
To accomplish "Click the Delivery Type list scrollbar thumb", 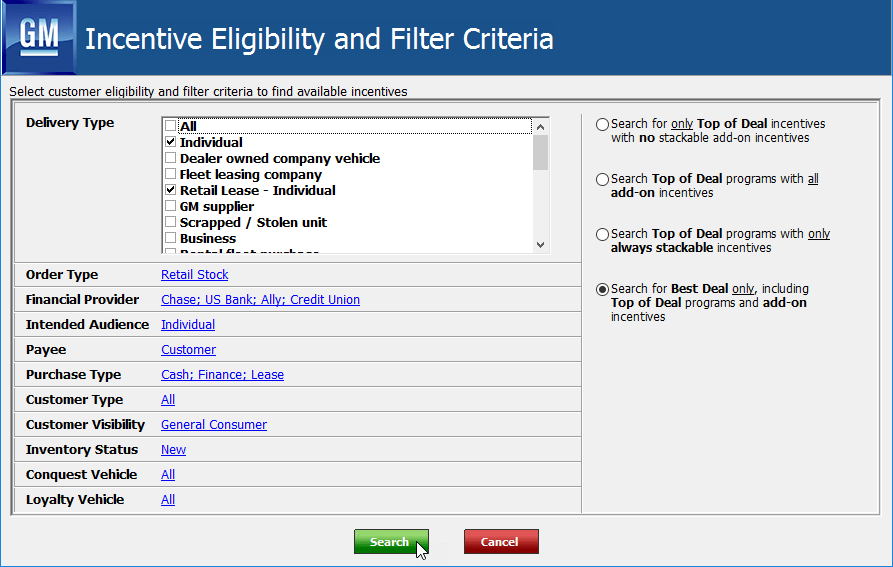I will tap(540, 153).
